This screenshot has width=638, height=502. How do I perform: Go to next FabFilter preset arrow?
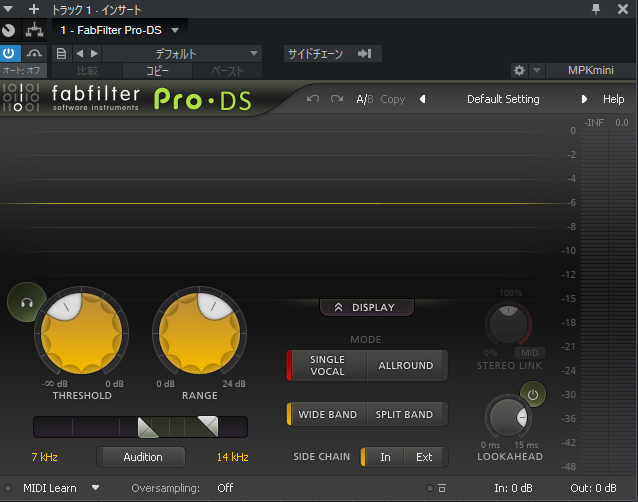(x=584, y=99)
